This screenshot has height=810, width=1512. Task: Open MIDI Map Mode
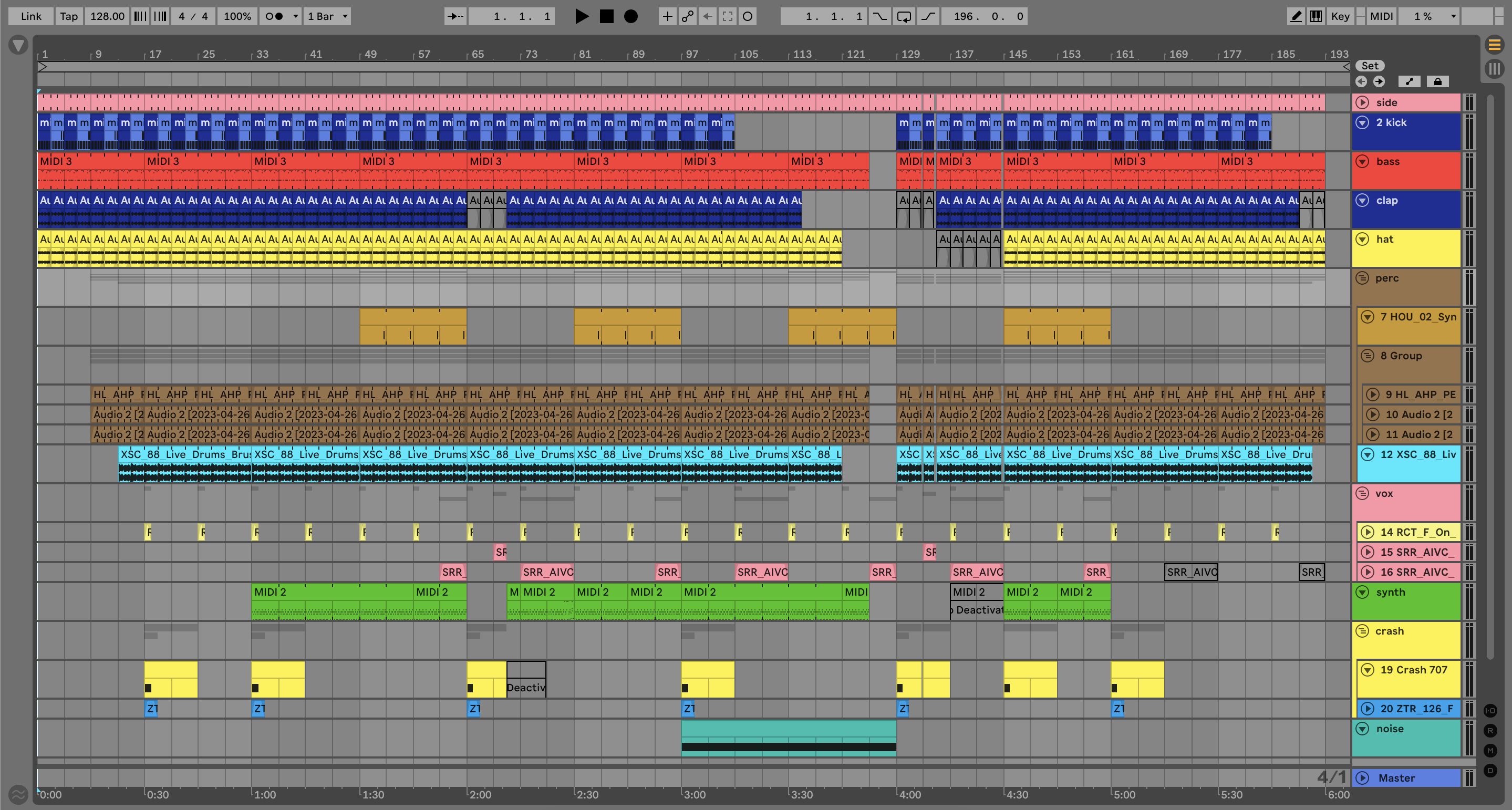pos(1381,16)
